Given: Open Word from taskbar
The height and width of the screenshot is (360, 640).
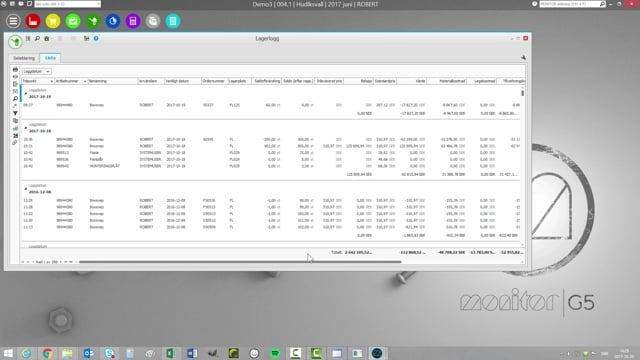Looking at the screenshot, I should 192,353.
